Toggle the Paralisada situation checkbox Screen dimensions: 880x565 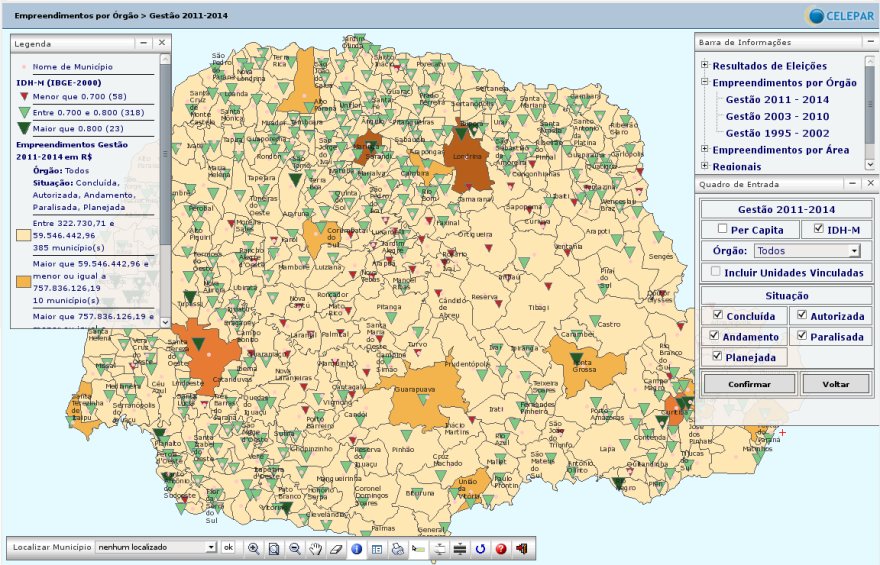coord(801,336)
